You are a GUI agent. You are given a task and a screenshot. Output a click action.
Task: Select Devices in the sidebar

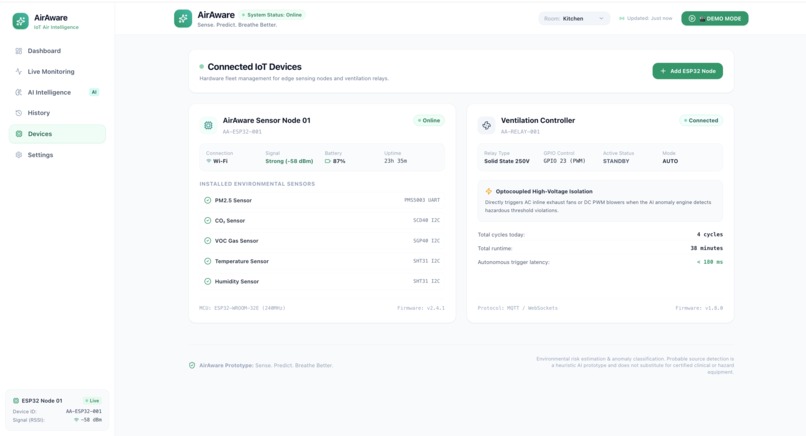[x=57, y=134]
